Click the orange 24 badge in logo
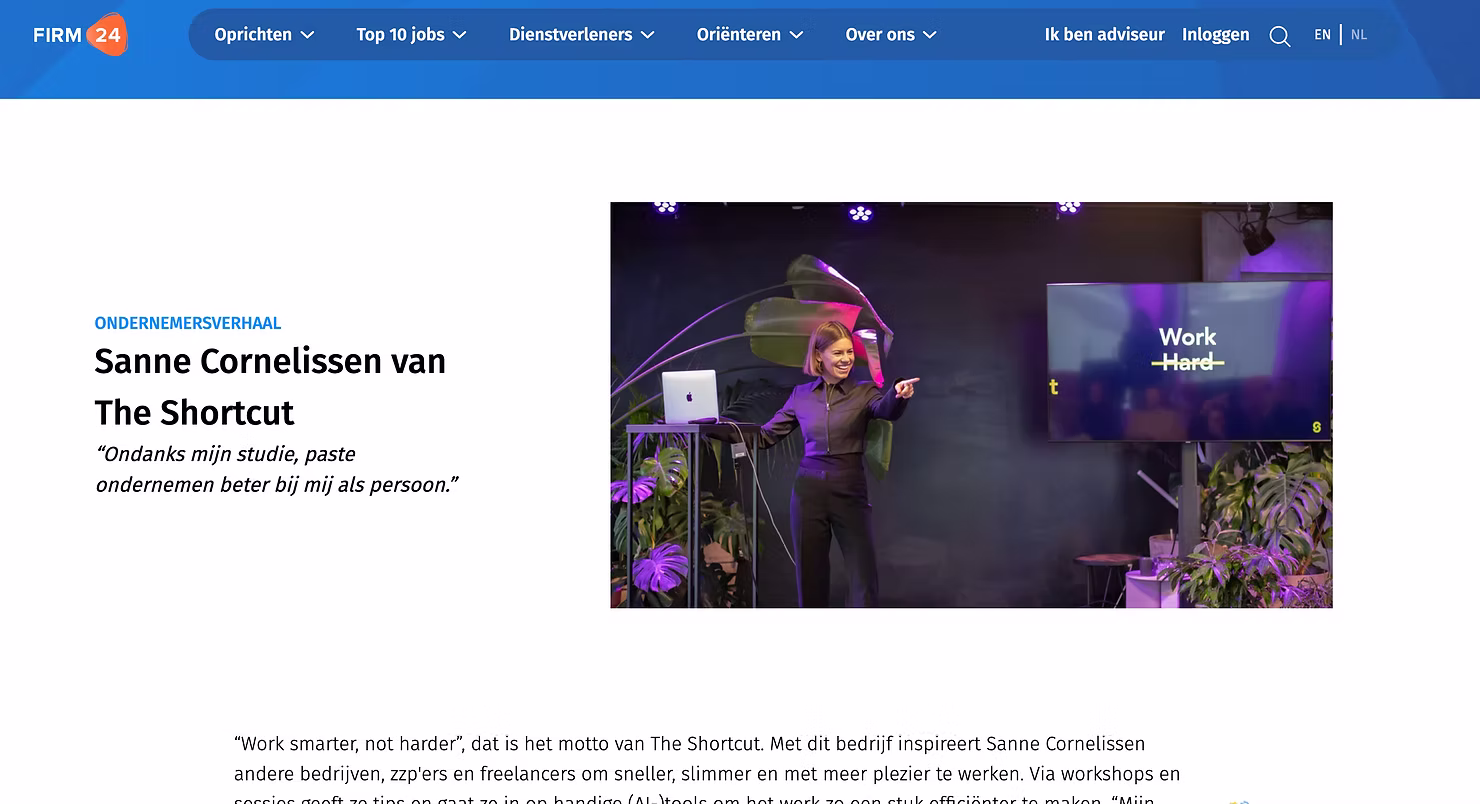 coord(107,35)
